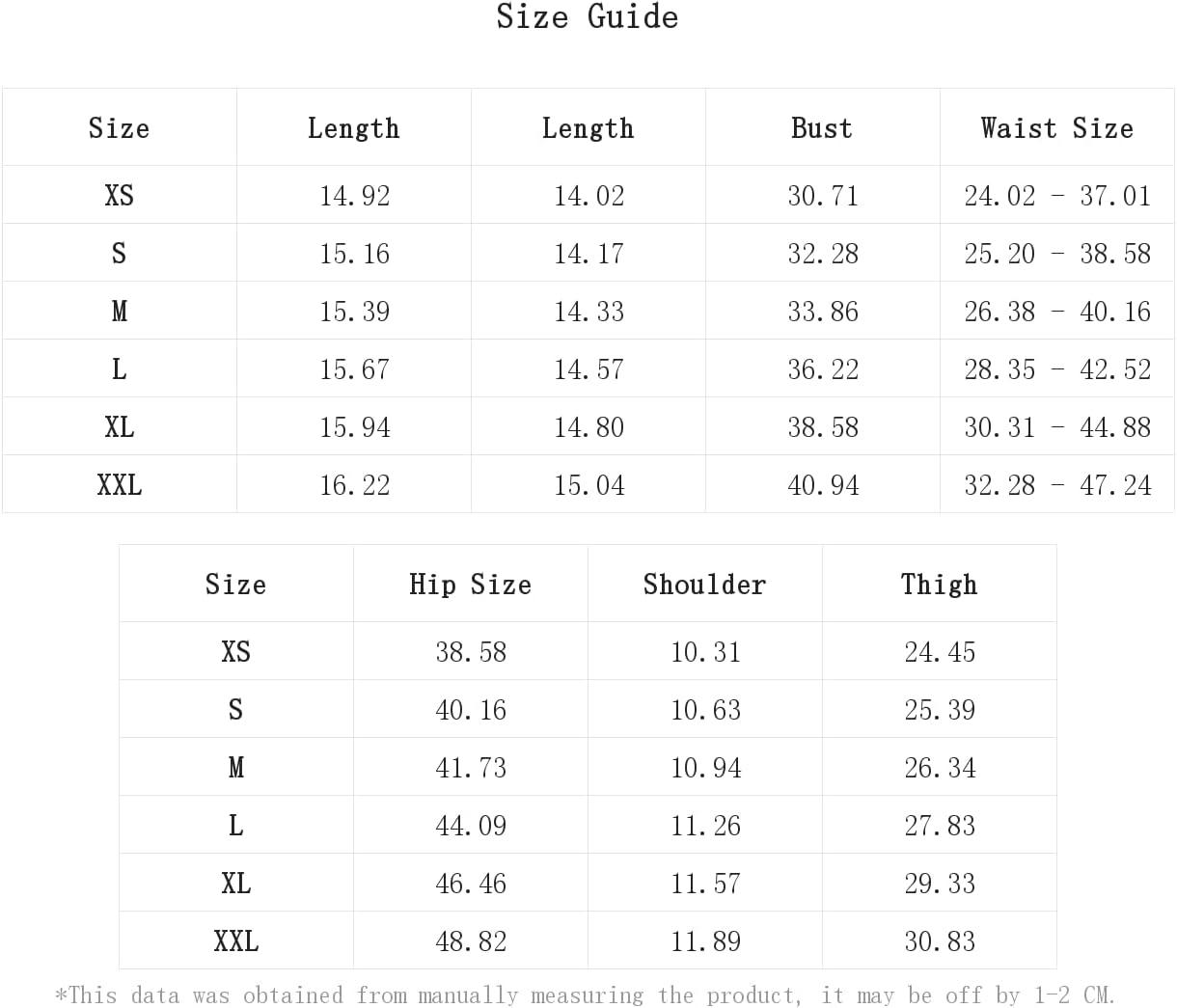Click the XXL length value 16.22
This screenshot has width=1177, height=1008.
pos(354,485)
